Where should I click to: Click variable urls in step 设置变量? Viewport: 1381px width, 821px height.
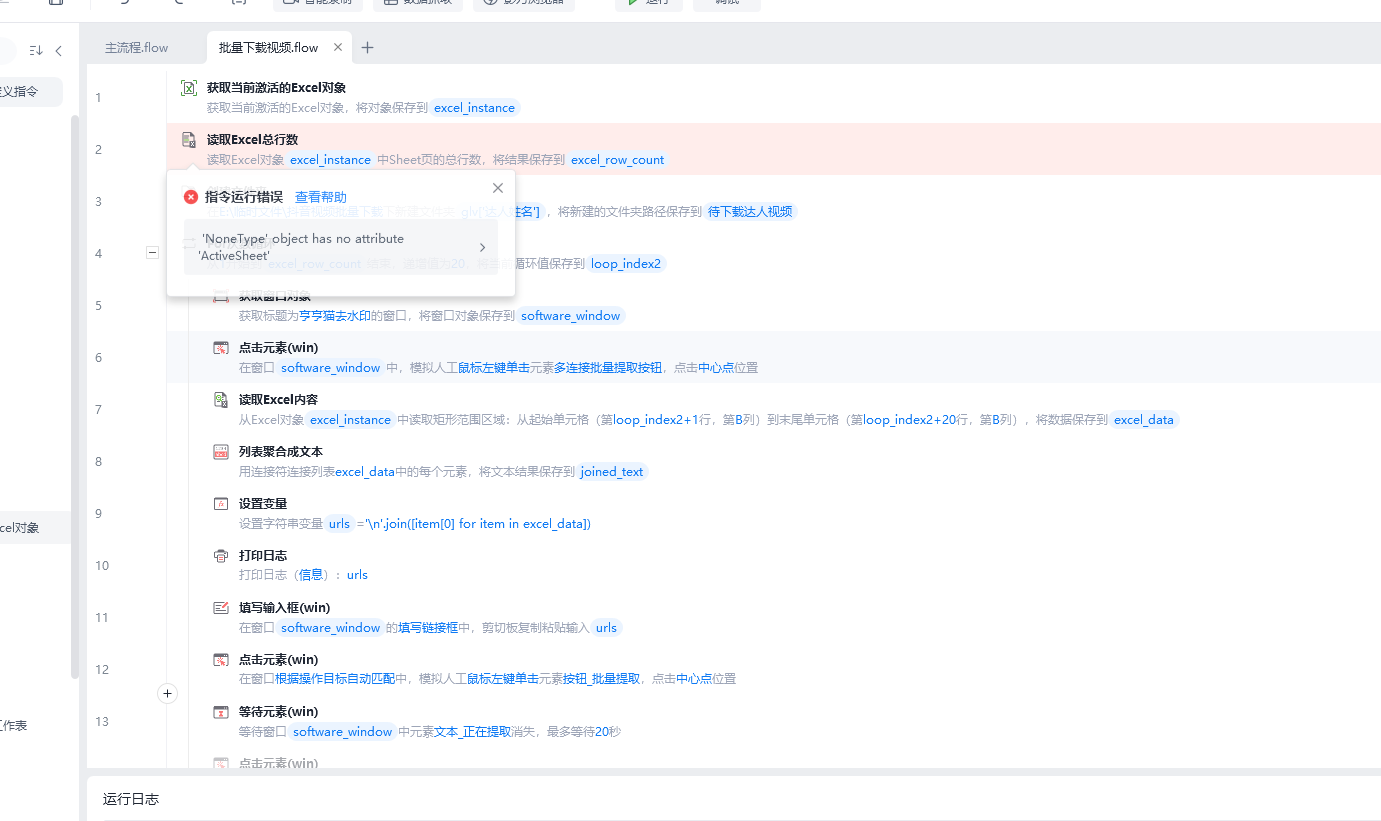340,524
